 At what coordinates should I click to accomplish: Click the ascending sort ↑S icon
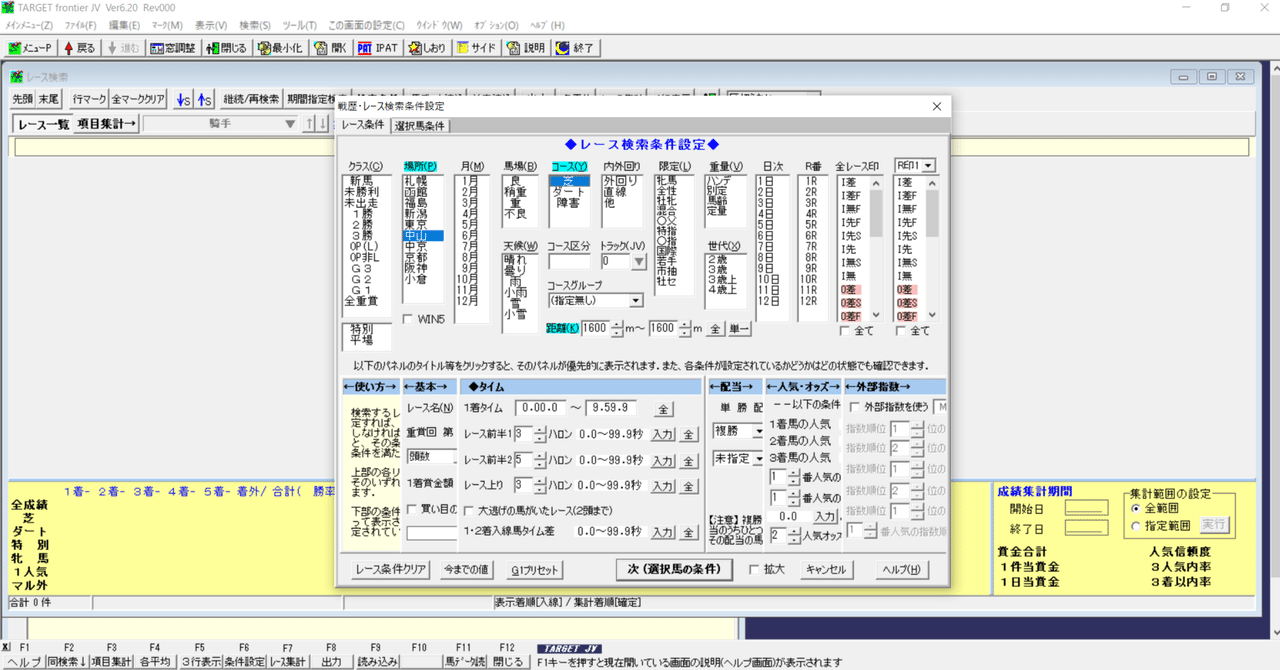(203, 99)
